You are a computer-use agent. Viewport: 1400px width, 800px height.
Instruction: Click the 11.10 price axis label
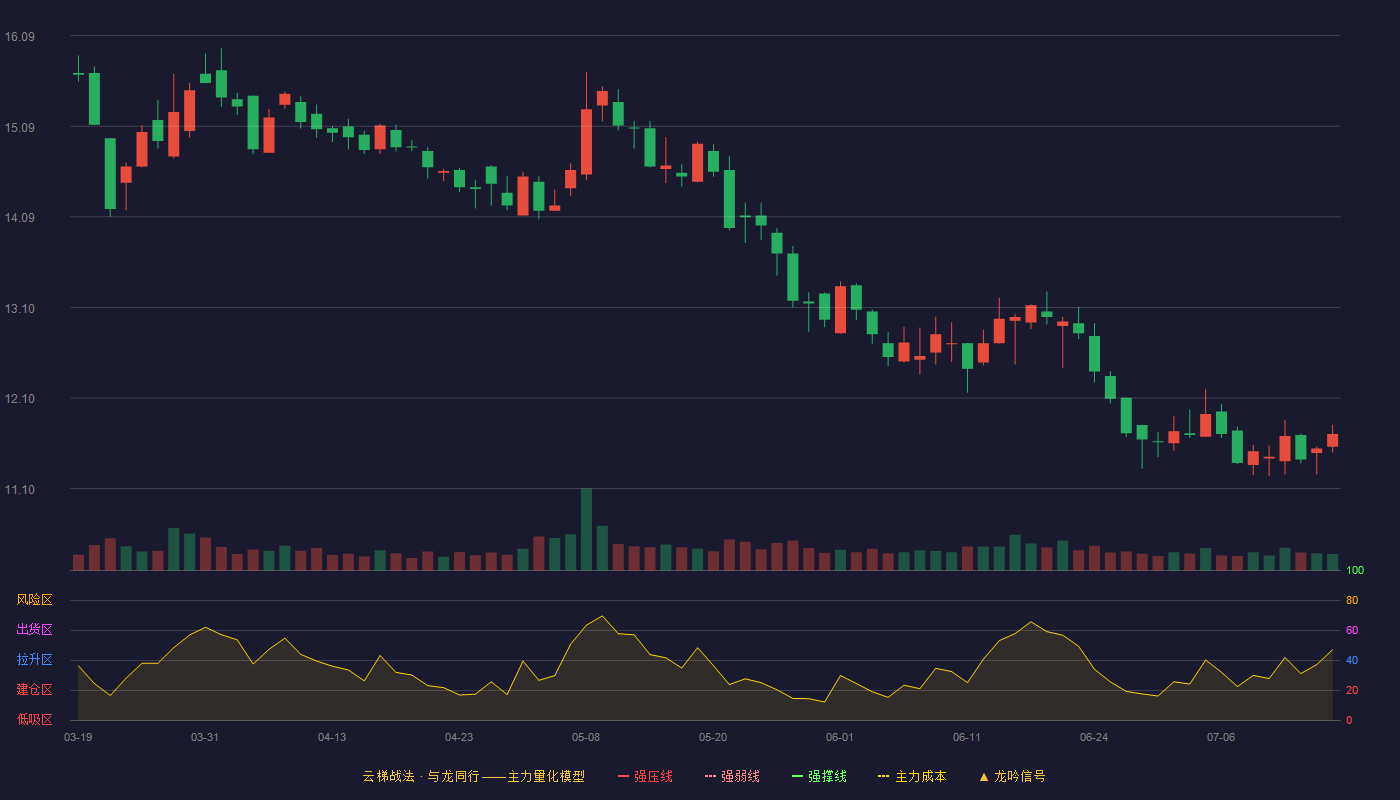[x=19, y=490]
